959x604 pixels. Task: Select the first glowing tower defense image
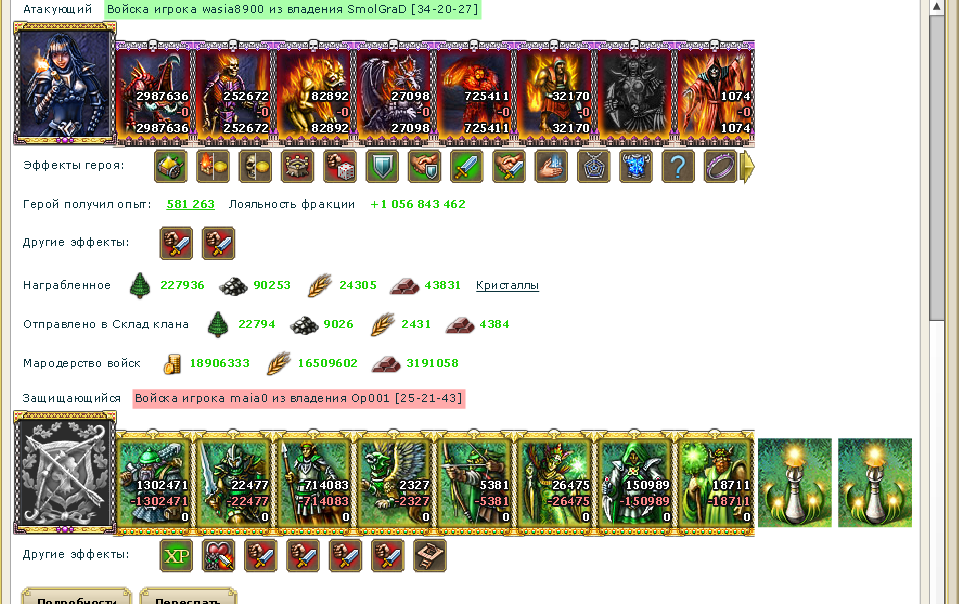click(x=794, y=482)
